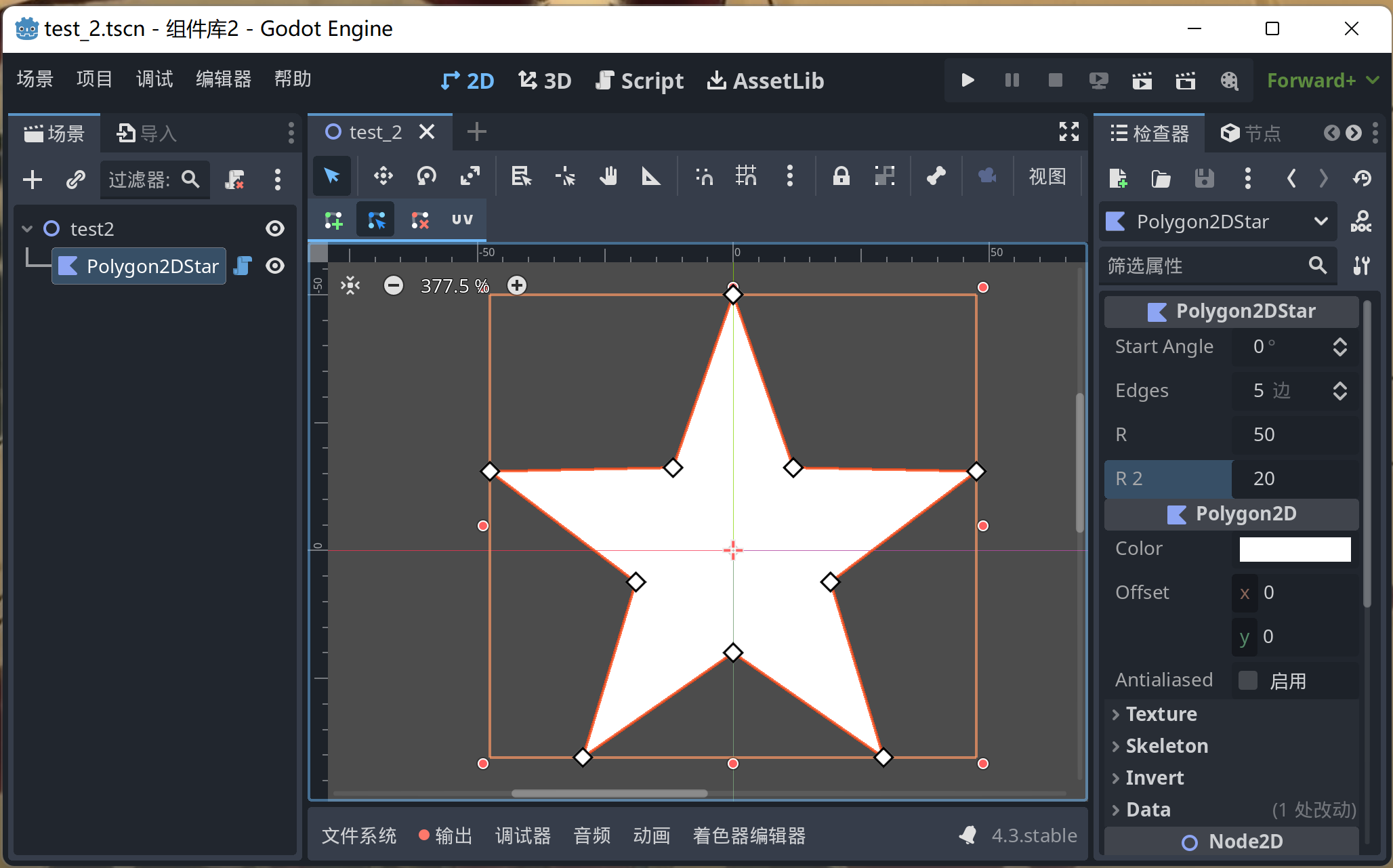Collapse the test2 tree node
The width and height of the screenshot is (1393, 868).
[27, 228]
